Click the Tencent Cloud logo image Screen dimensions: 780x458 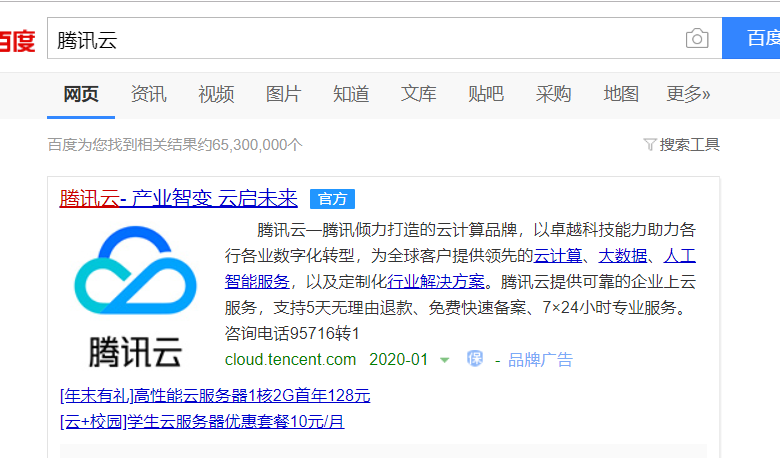135,297
